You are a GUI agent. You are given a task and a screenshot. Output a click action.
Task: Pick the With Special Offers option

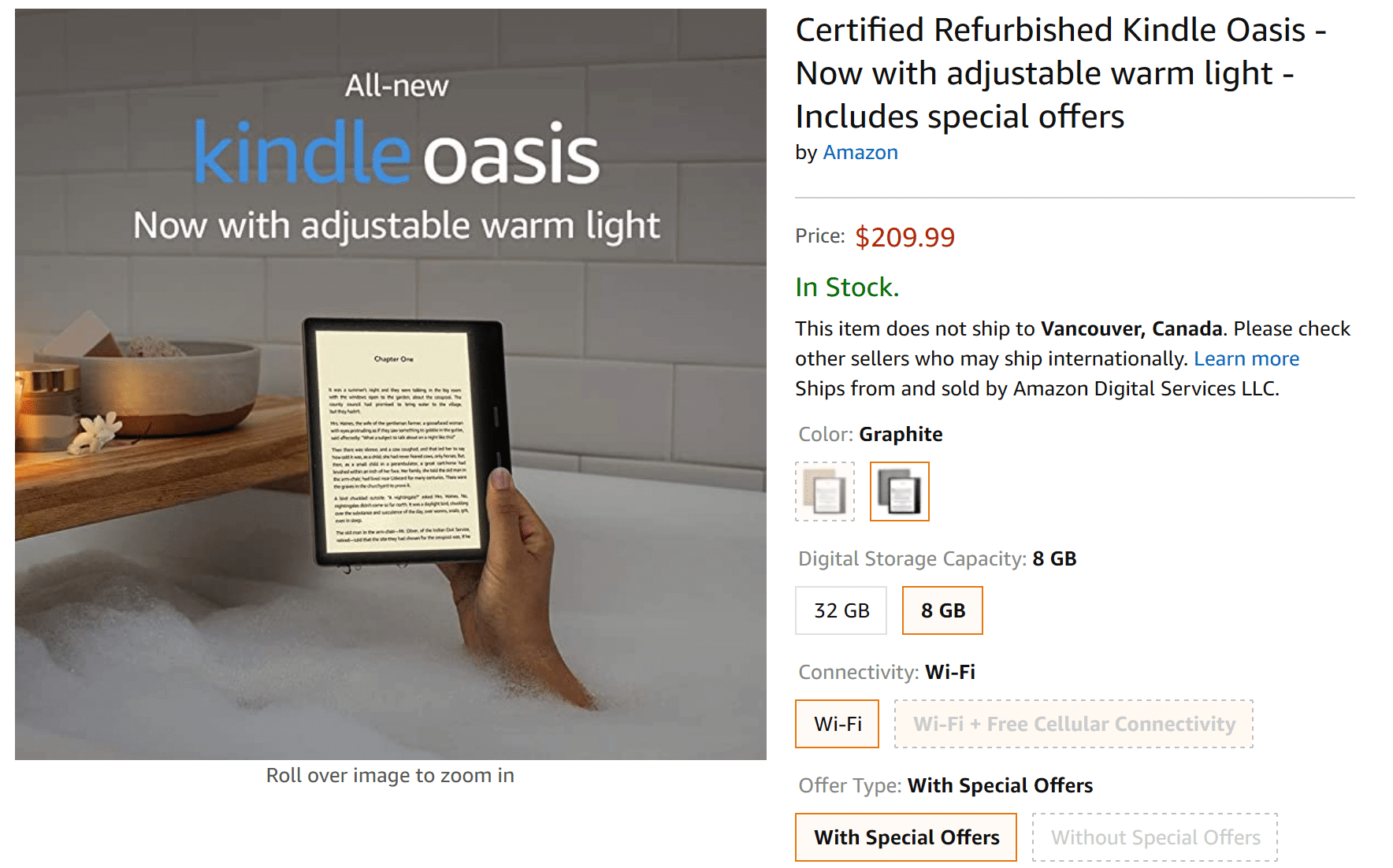(906, 837)
